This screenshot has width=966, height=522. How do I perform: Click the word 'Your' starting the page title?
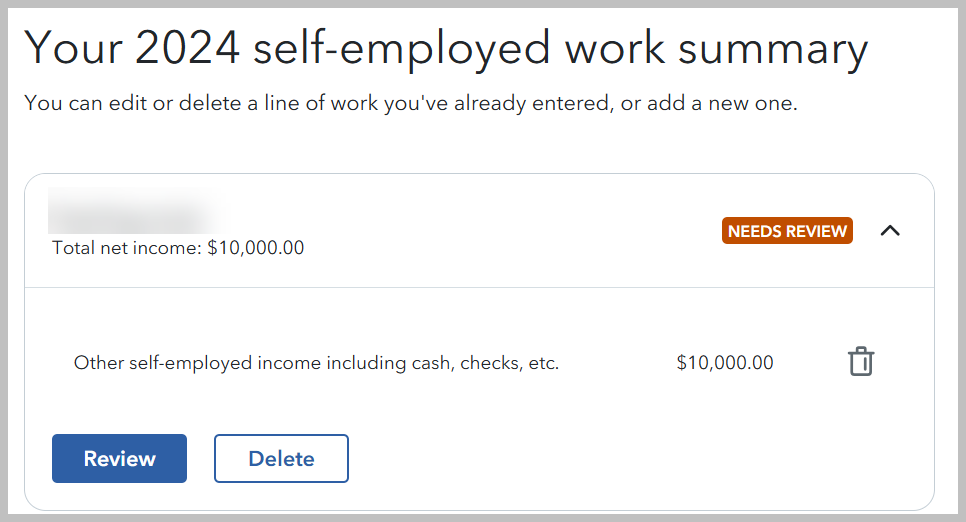point(66,50)
